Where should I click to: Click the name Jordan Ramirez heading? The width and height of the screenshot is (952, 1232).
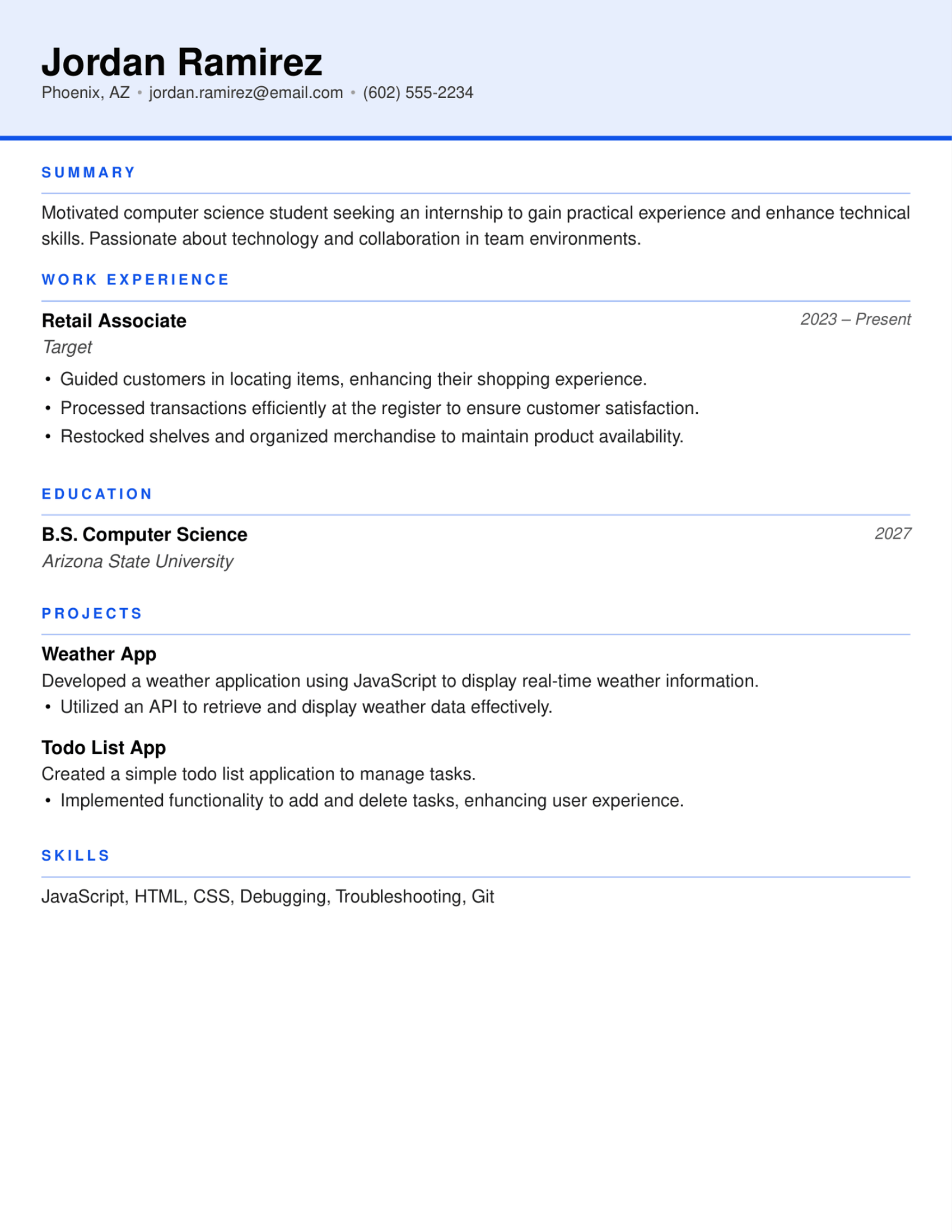coord(181,62)
